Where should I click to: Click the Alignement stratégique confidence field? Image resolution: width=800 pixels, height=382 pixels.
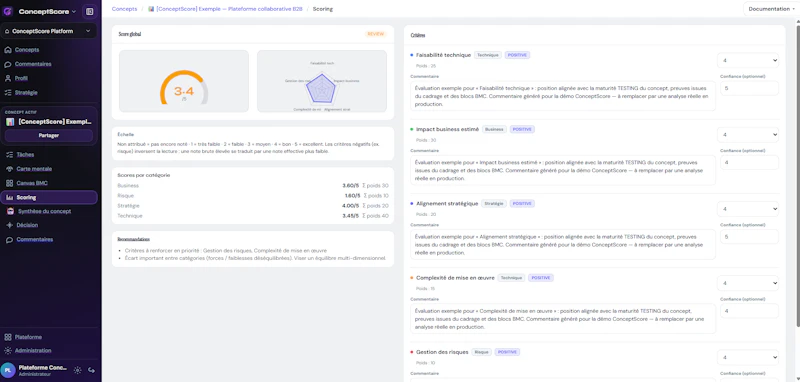pos(749,237)
